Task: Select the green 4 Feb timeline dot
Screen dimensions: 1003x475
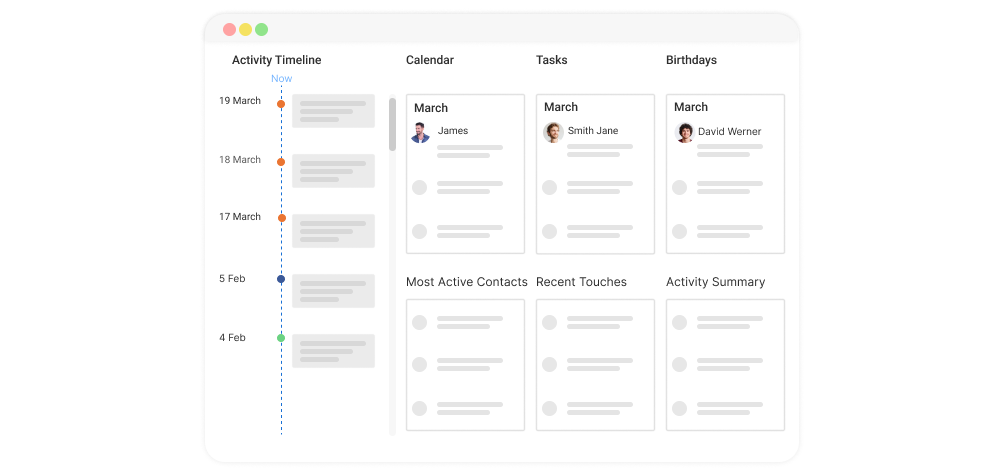Action: pos(281,338)
